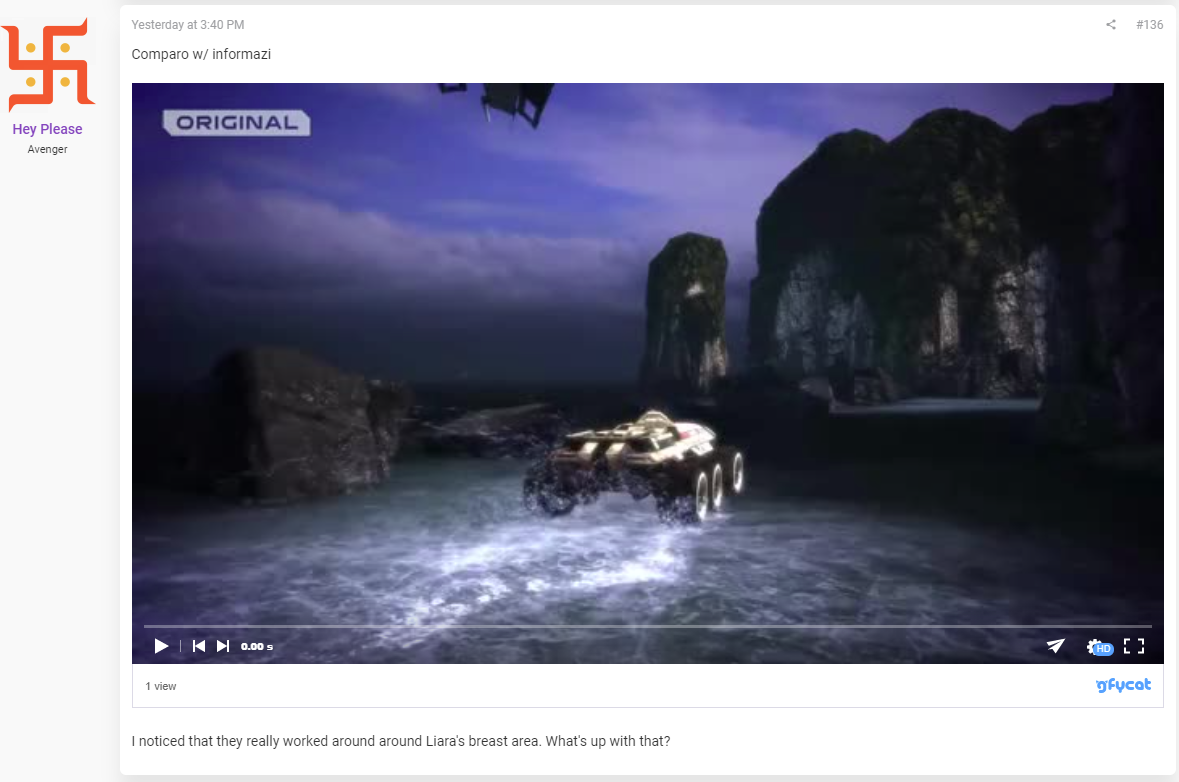Advance to the next video frame

coord(223,646)
